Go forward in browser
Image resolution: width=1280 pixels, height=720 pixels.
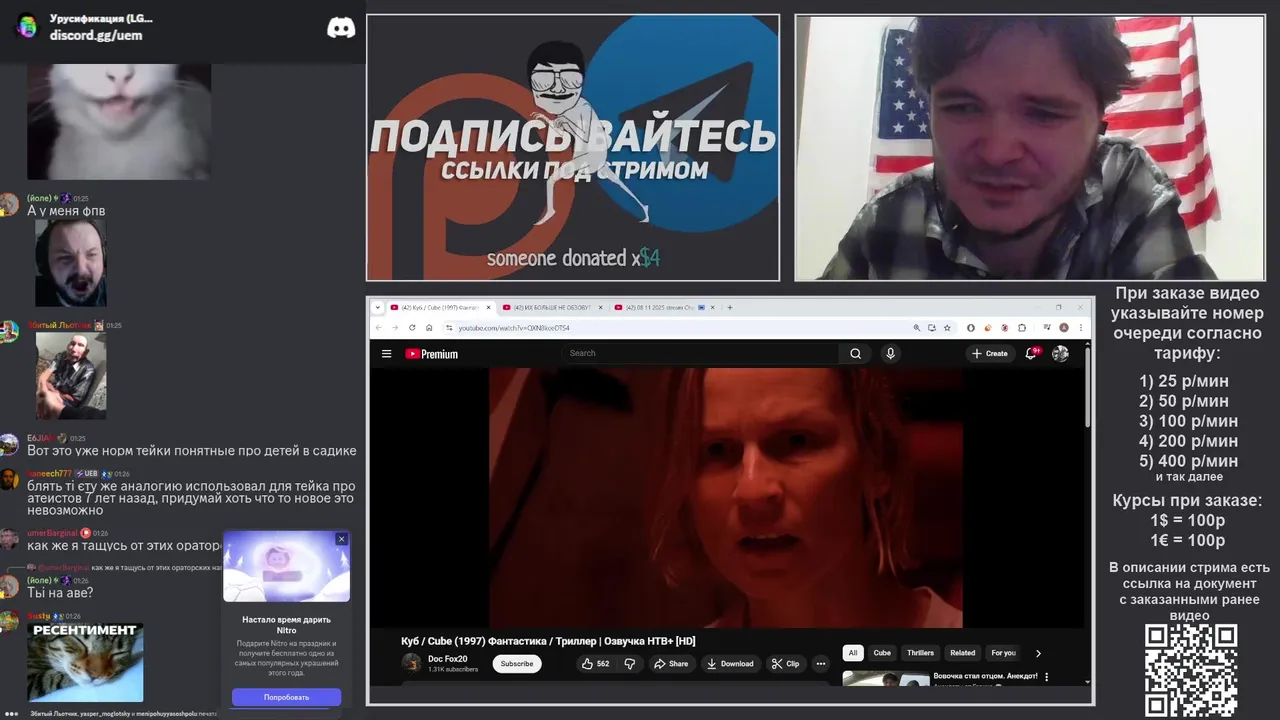(x=395, y=328)
